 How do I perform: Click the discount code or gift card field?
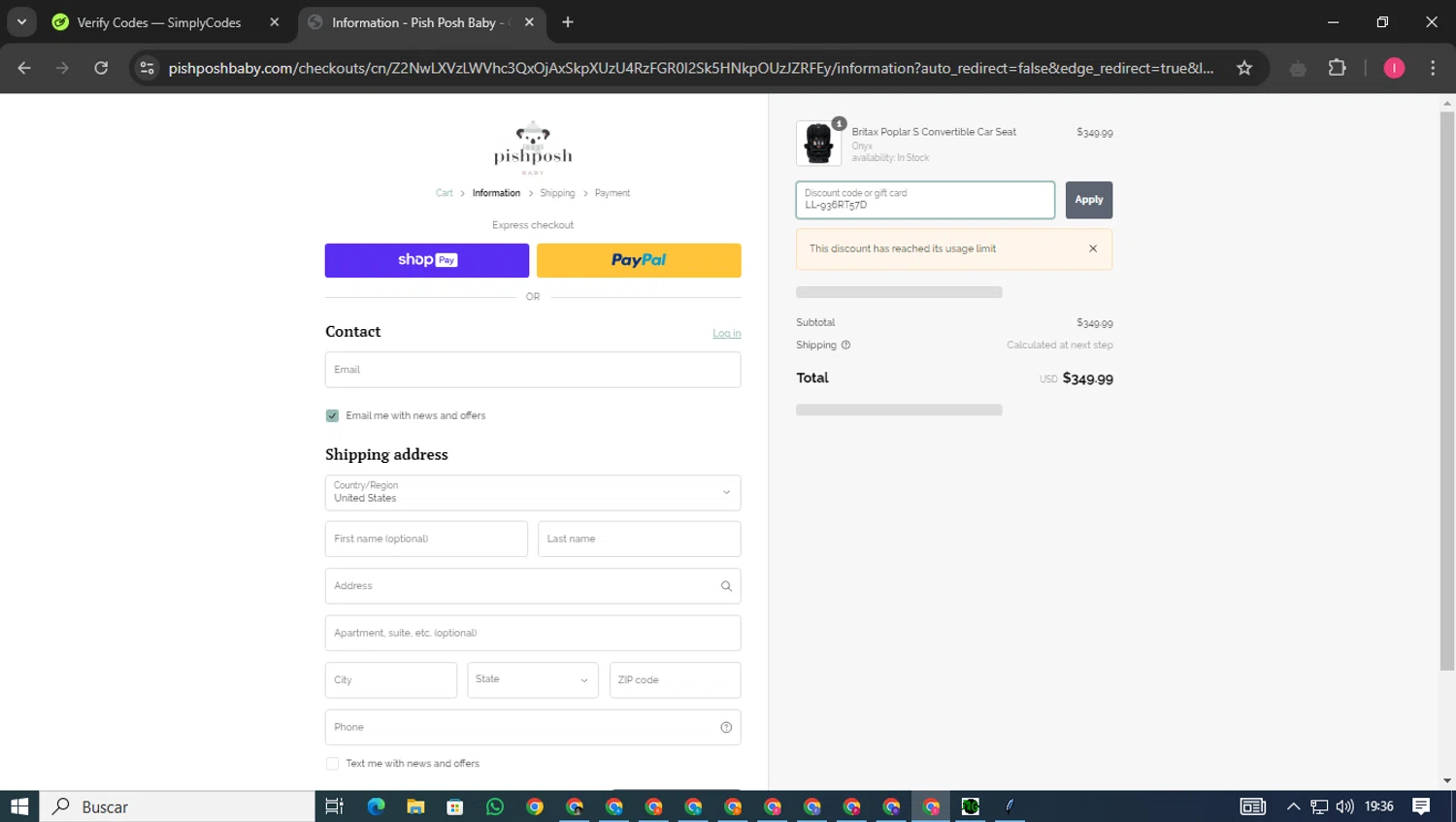[925, 200]
